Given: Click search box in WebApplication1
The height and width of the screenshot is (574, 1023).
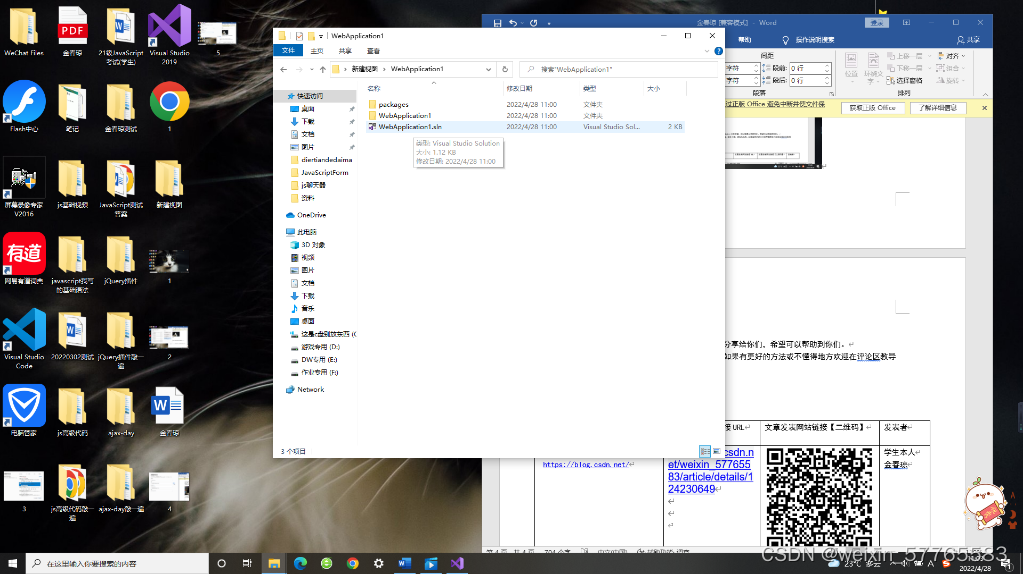Looking at the screenshot, I should coord(620,69).
